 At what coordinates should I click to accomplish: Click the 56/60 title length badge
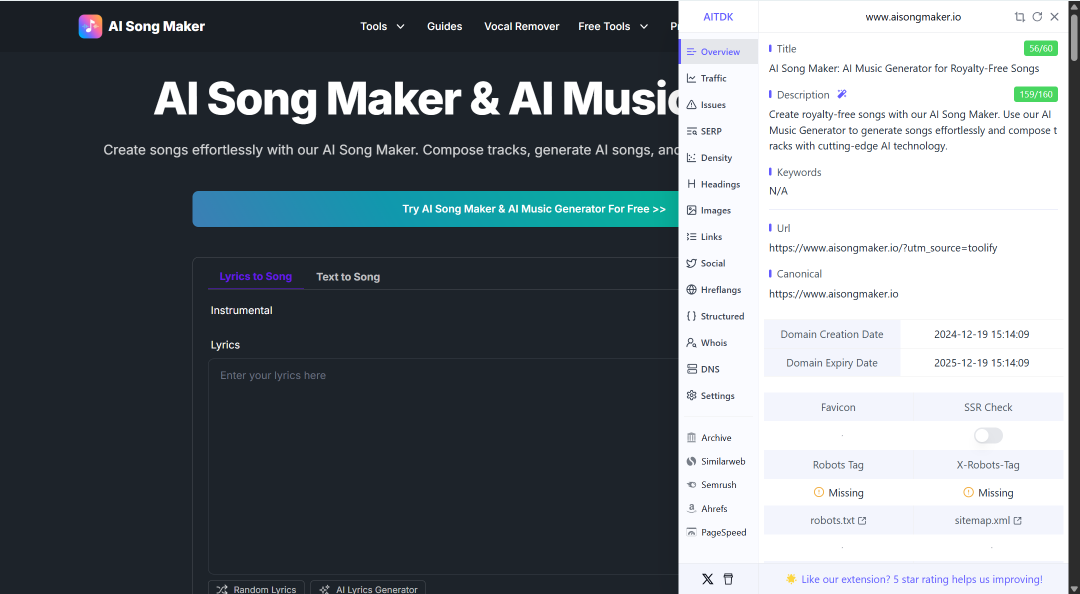1041,48
